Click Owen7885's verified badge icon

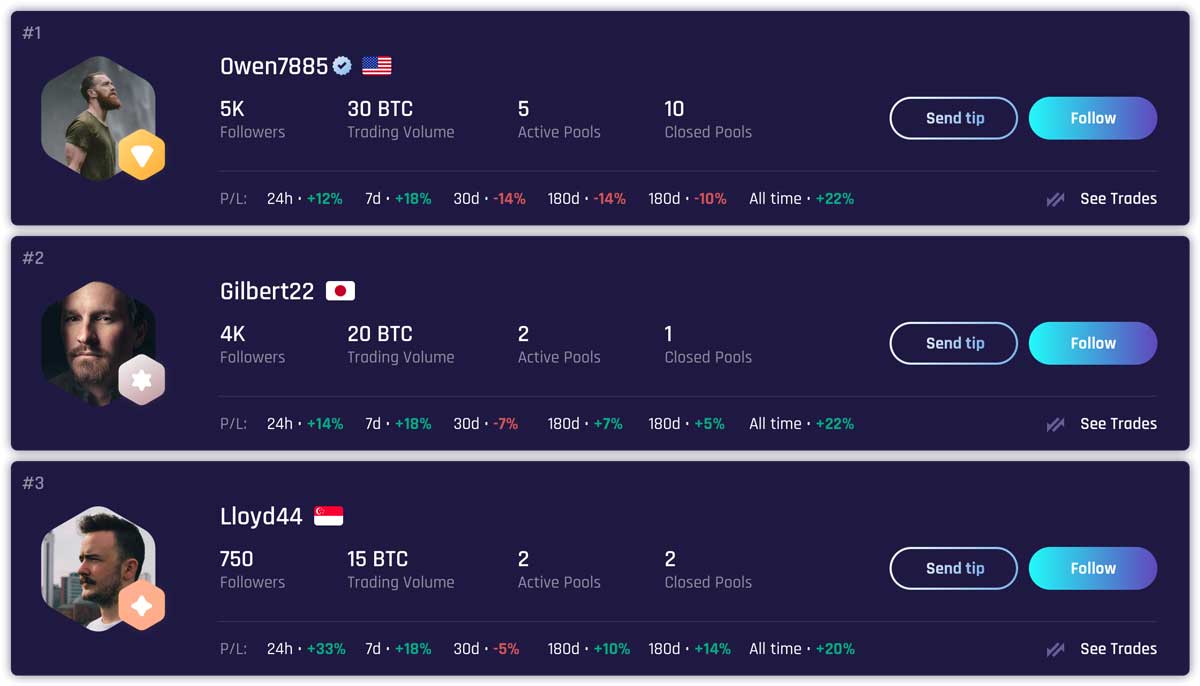pyautogui.click(x=342, y=66)
